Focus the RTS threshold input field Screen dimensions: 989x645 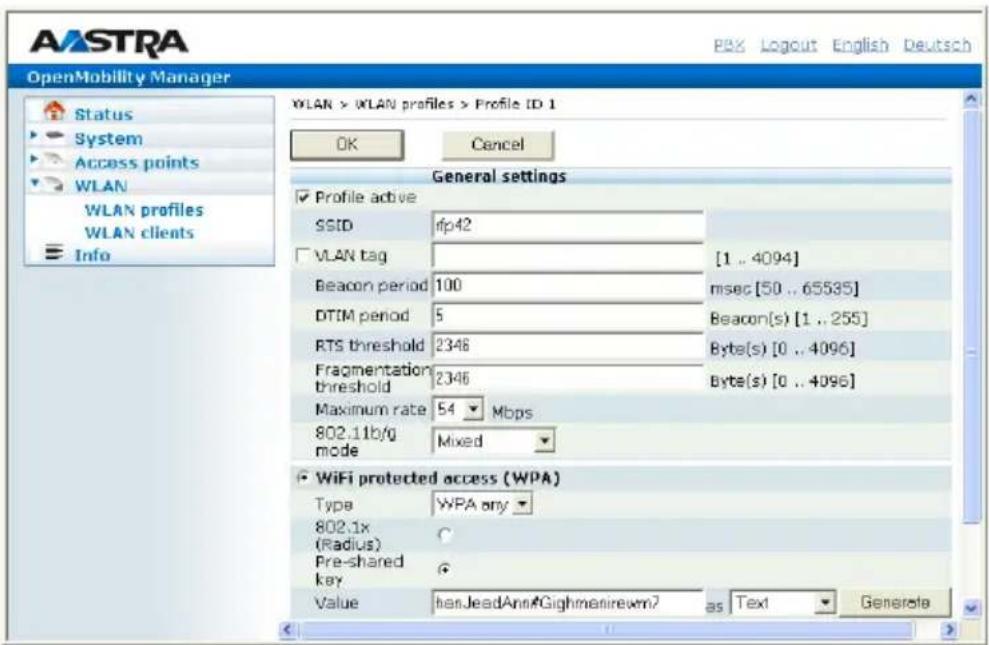[x=568, y=346]
